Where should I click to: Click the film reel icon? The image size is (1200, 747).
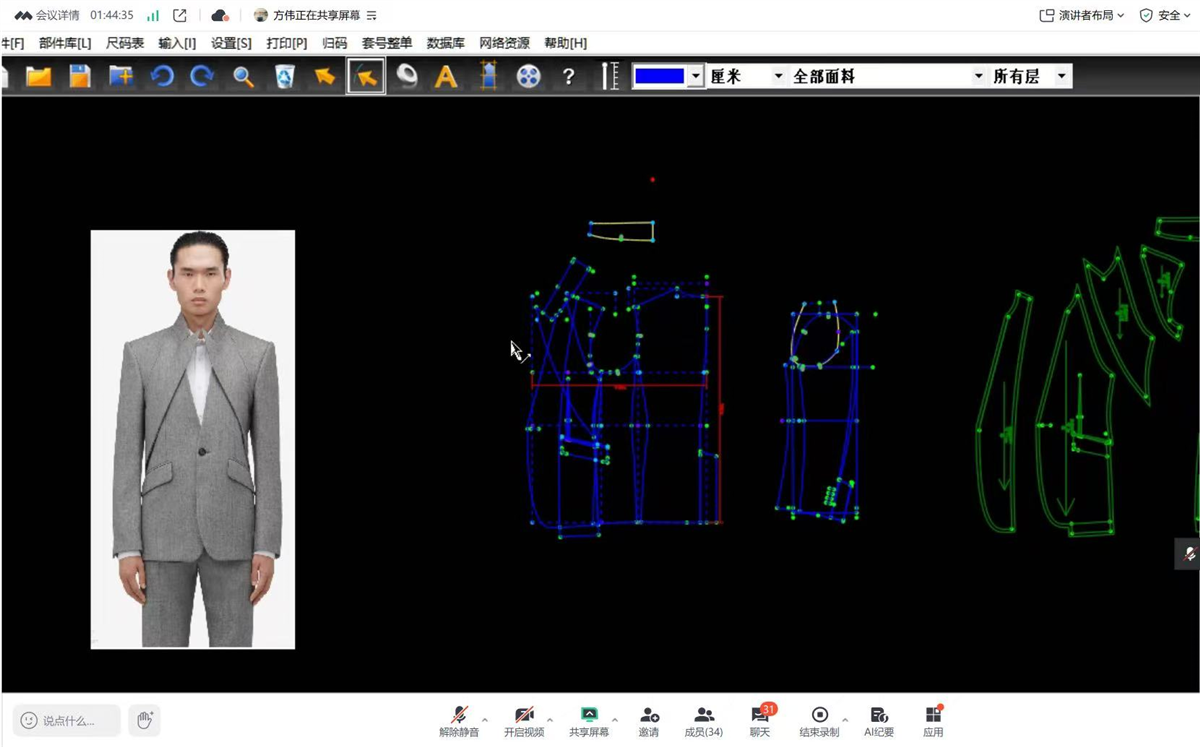(528, 76)
